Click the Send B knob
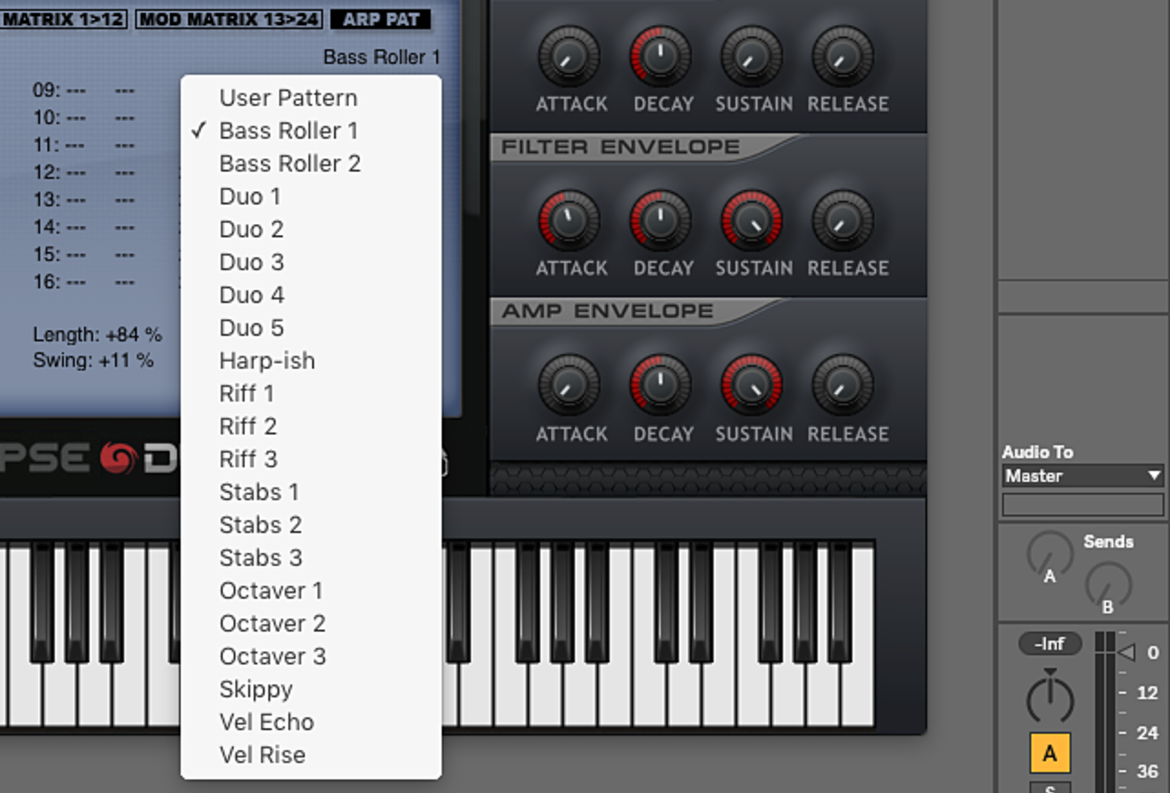Viewport: 1170px width, 793px height. coord(1108,587)
